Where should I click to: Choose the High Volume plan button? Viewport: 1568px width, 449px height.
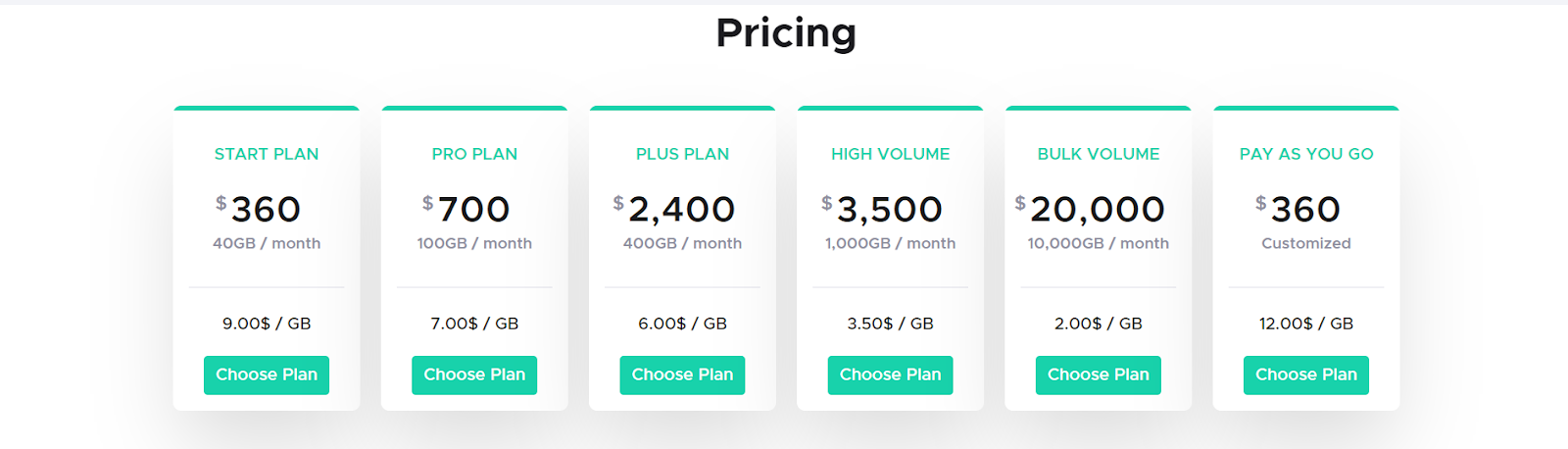point(890,374)
